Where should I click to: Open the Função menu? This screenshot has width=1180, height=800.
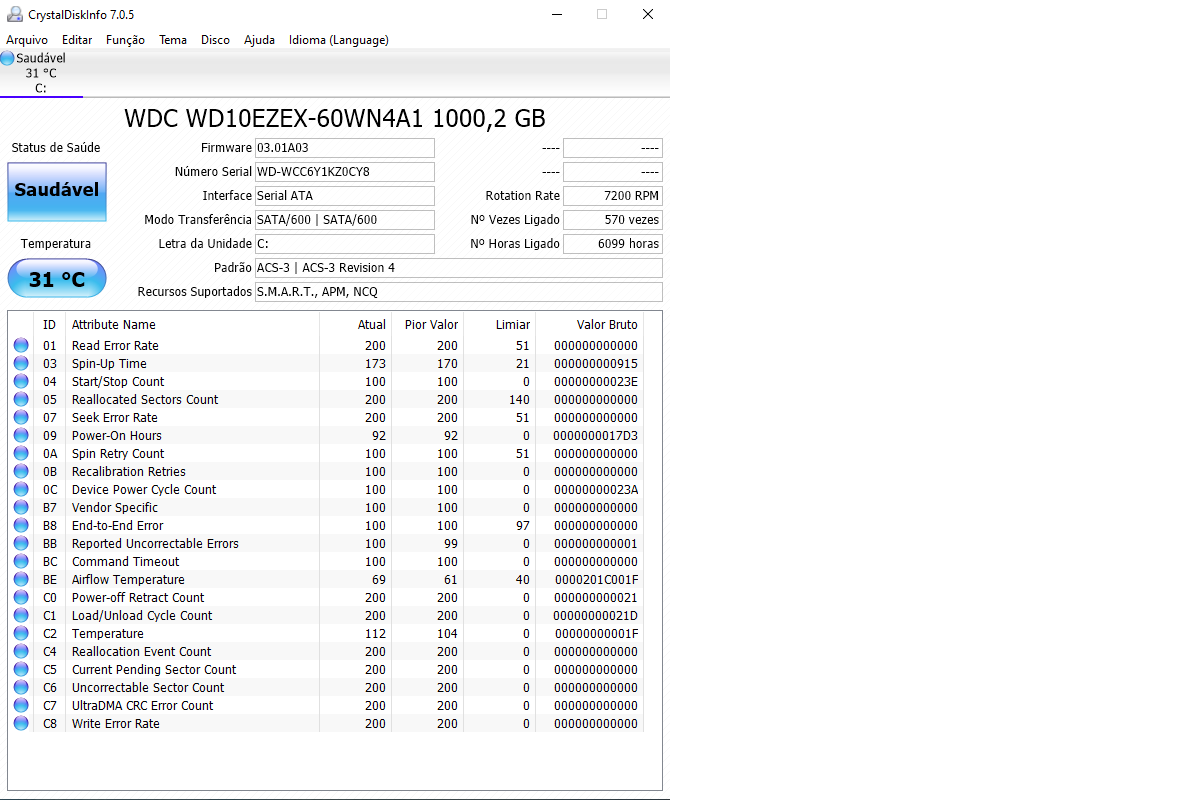(x=125, y=40)
